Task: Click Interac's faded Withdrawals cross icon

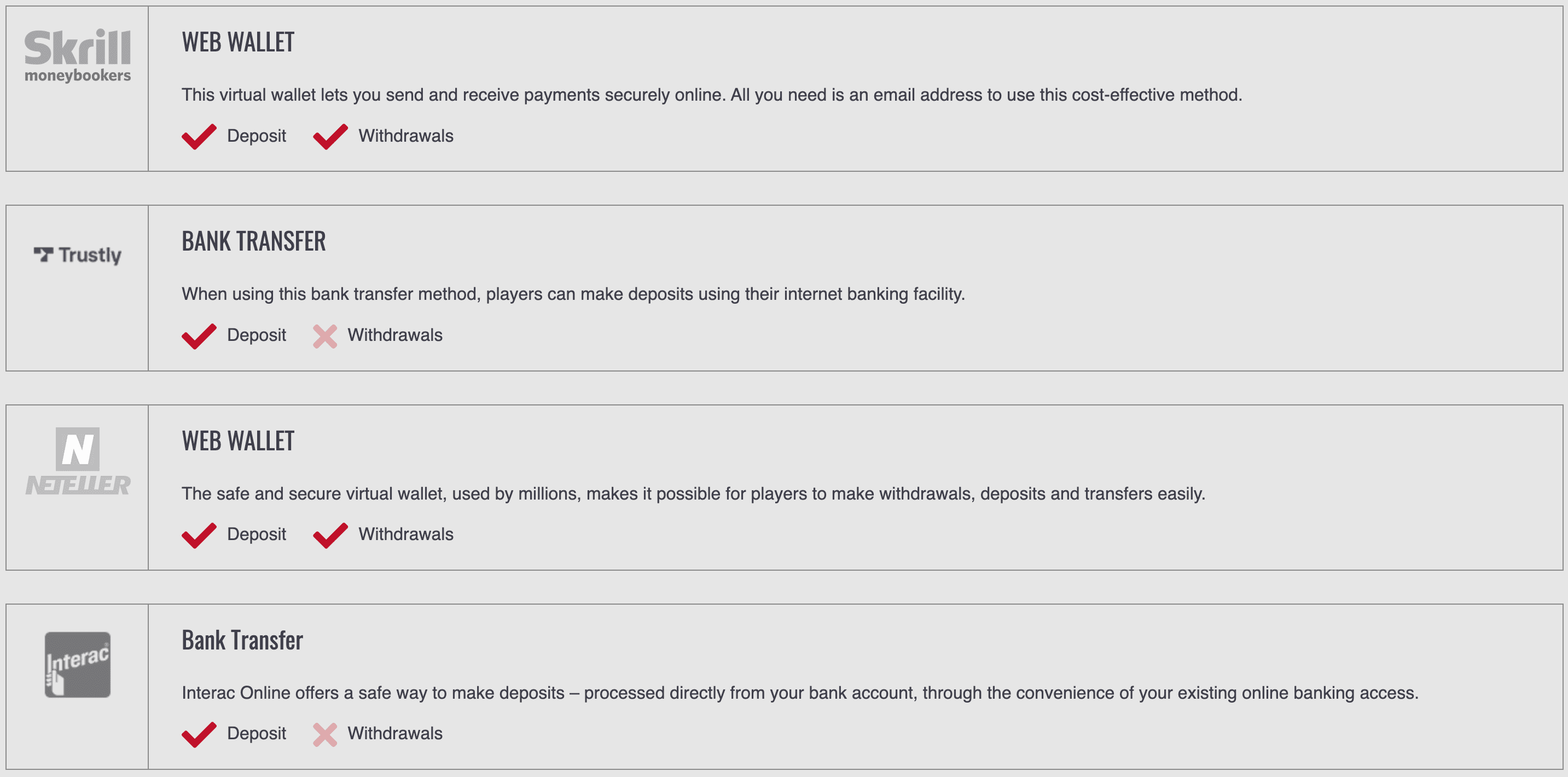Action: 325,734
